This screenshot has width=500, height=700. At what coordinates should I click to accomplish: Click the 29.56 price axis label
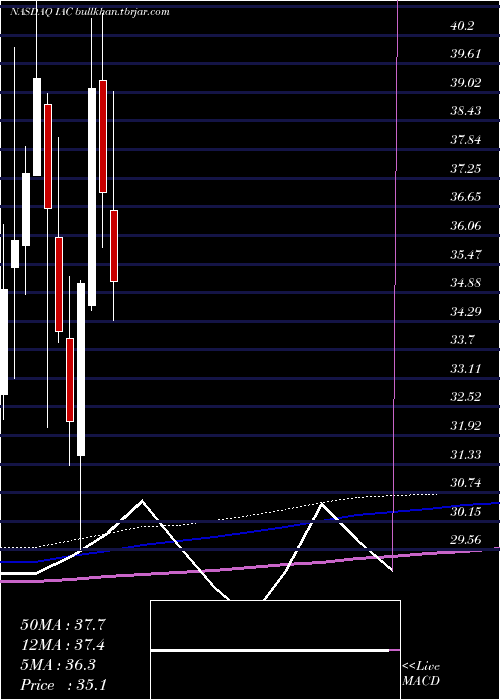click(x=466, y=540)
